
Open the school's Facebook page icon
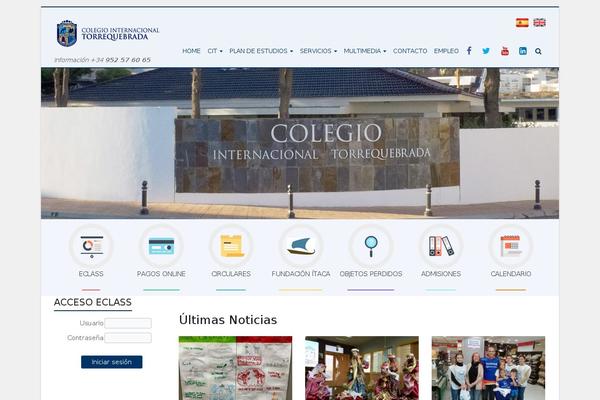tap(469, 51)
